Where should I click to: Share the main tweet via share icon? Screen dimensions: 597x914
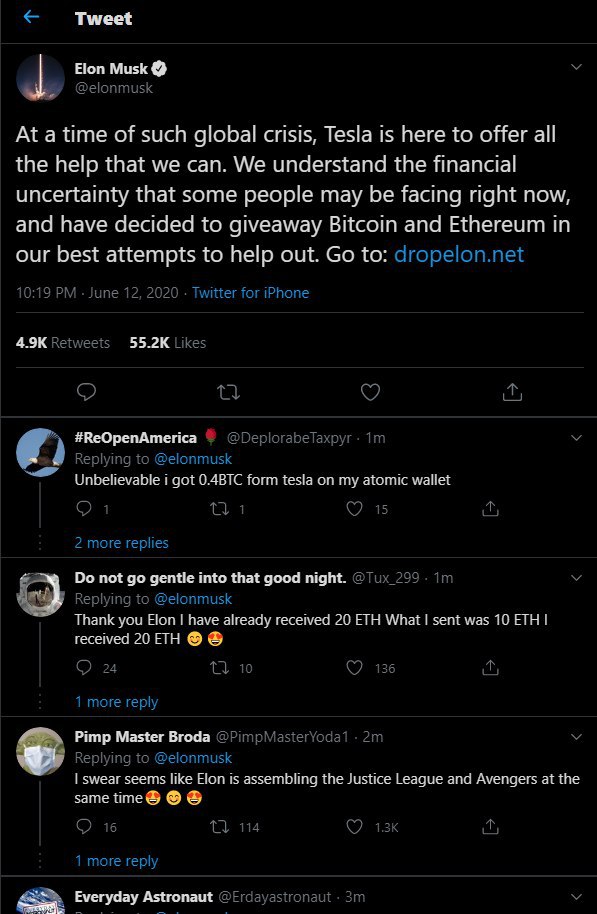512,392
